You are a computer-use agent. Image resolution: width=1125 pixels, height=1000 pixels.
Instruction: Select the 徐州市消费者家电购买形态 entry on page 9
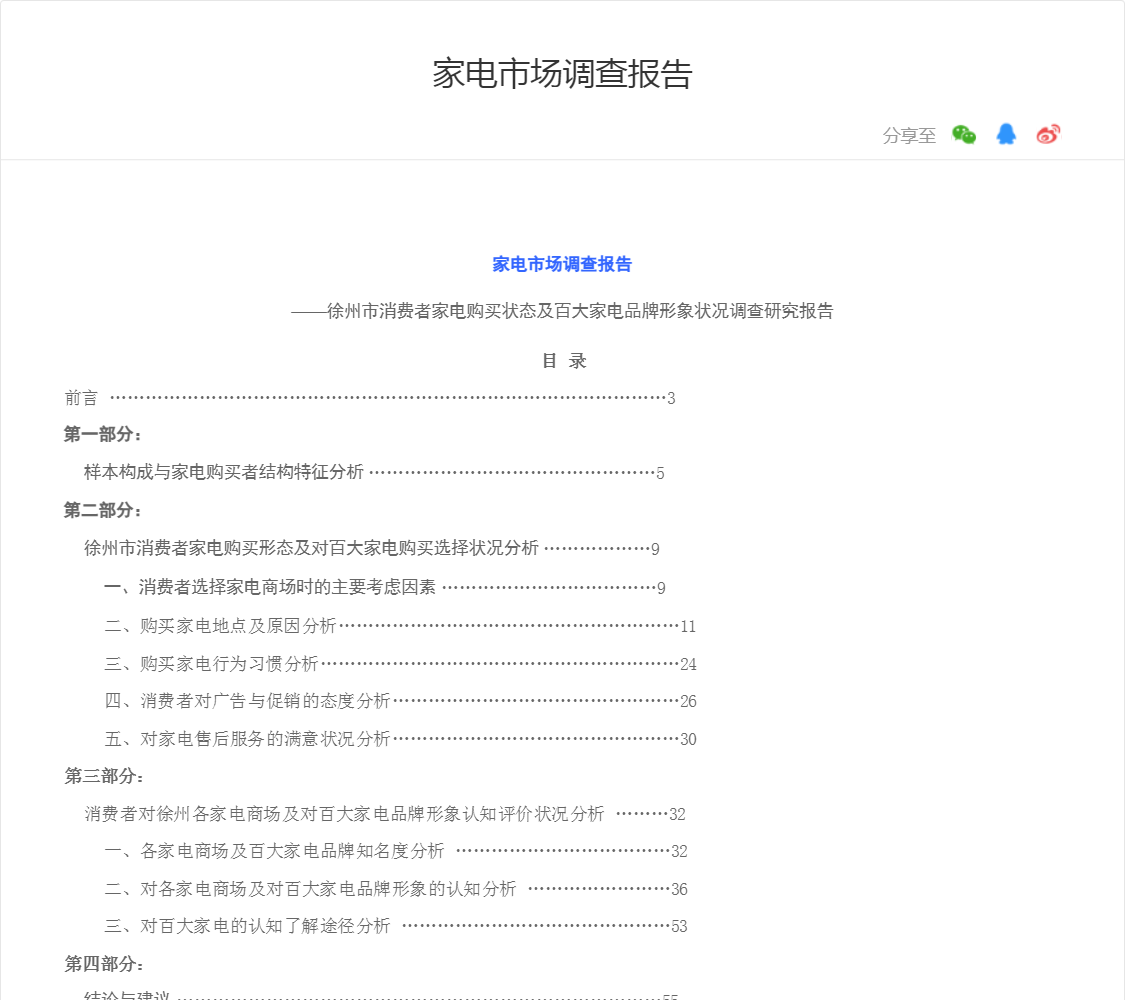click(372, 548)
